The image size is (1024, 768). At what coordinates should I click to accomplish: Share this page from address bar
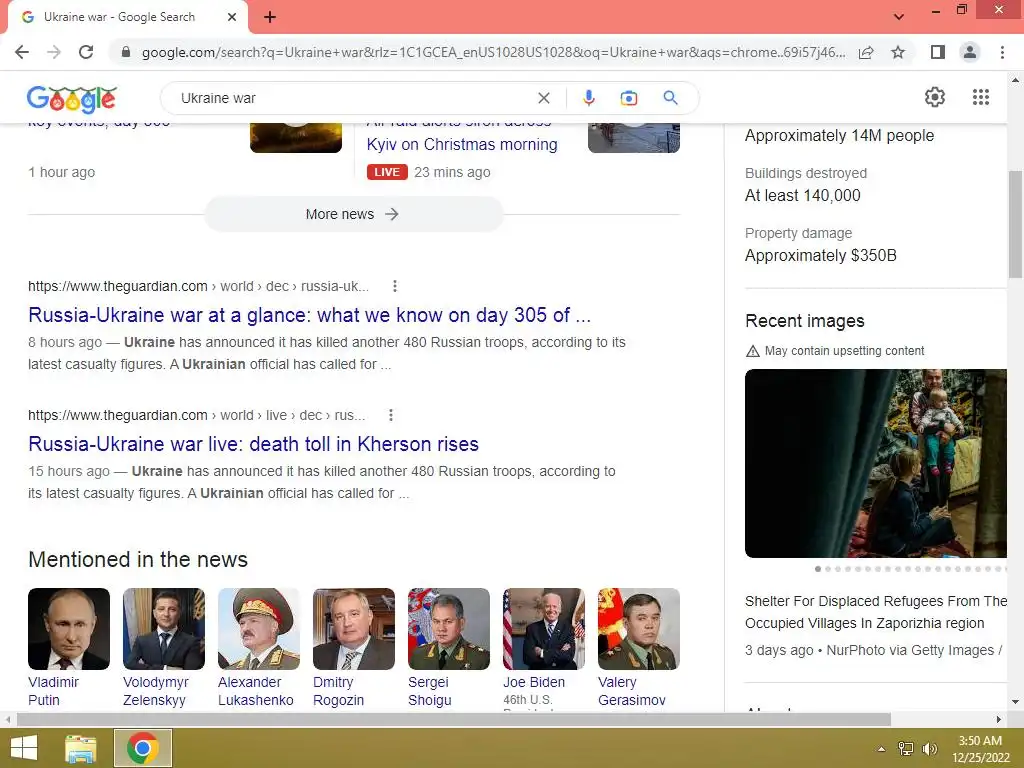pyautogui.click(x=866, y=52)
